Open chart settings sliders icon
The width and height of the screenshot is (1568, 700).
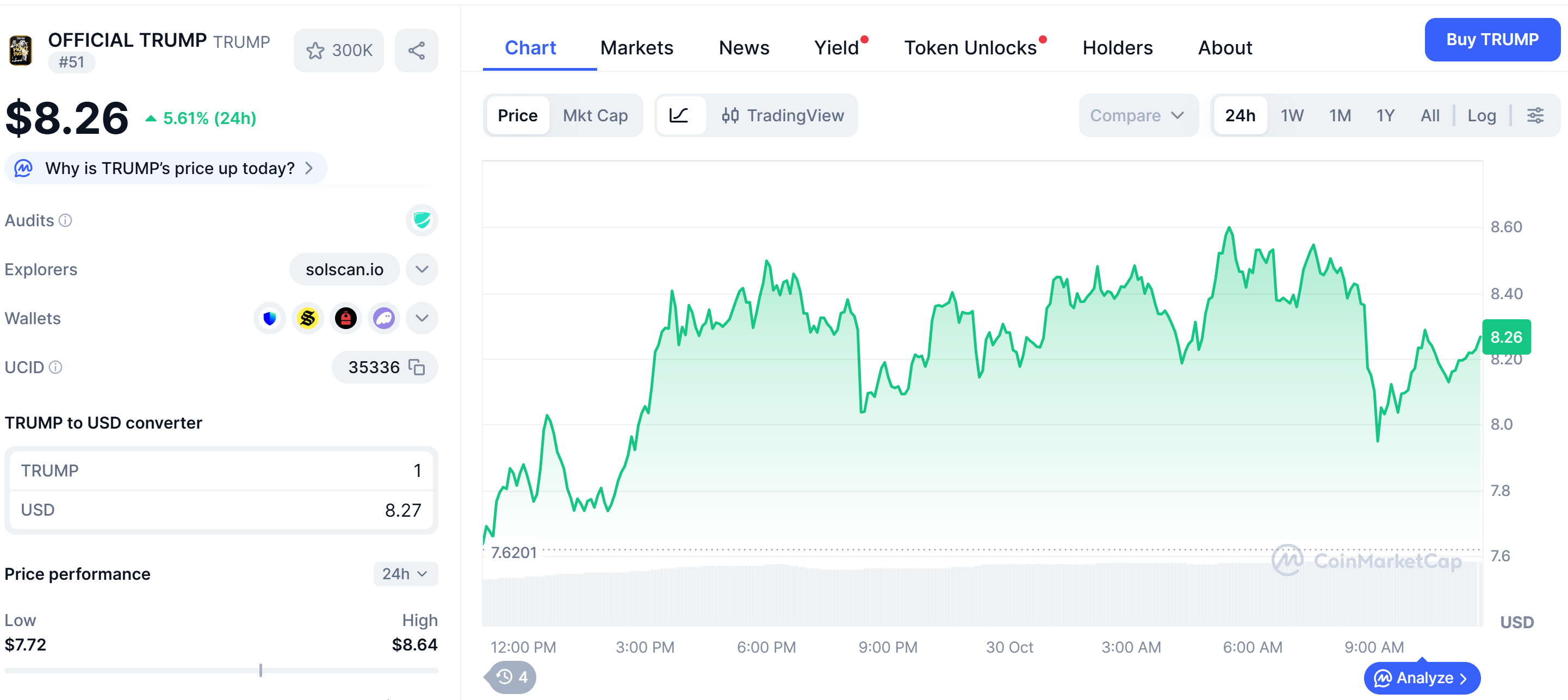point(1535,115)
